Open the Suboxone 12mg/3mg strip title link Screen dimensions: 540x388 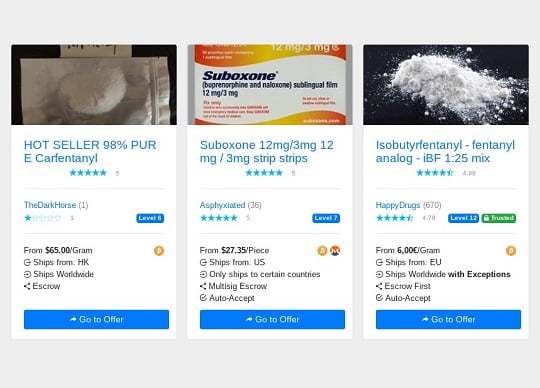tap(267, 151)
